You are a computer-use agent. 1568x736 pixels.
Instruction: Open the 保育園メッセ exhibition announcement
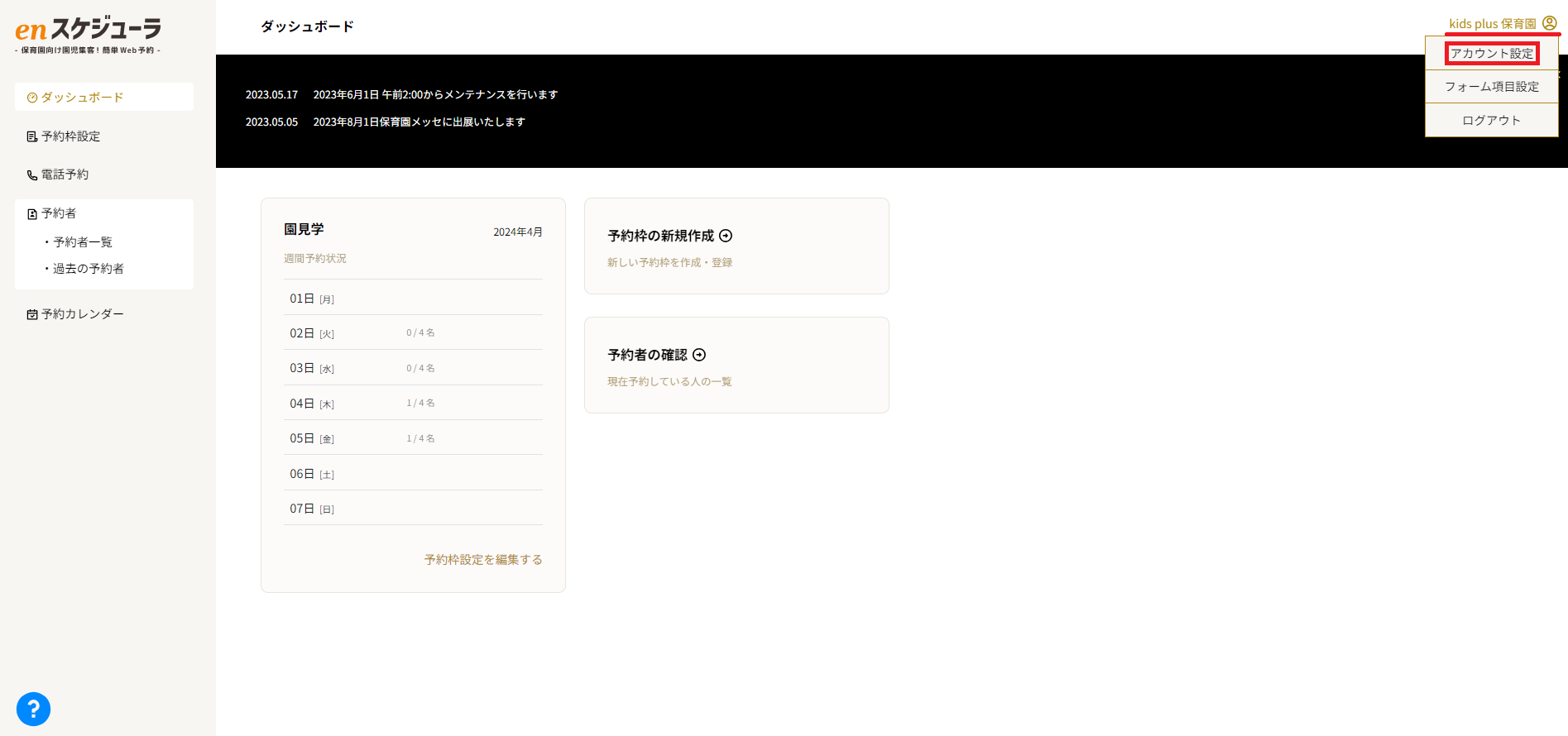(419, 122)
